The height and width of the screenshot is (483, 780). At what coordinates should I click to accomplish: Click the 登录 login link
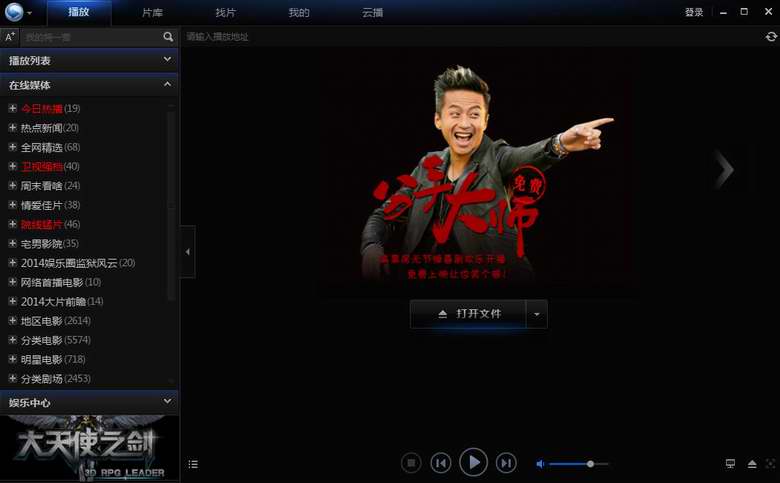tap(693, 12)
